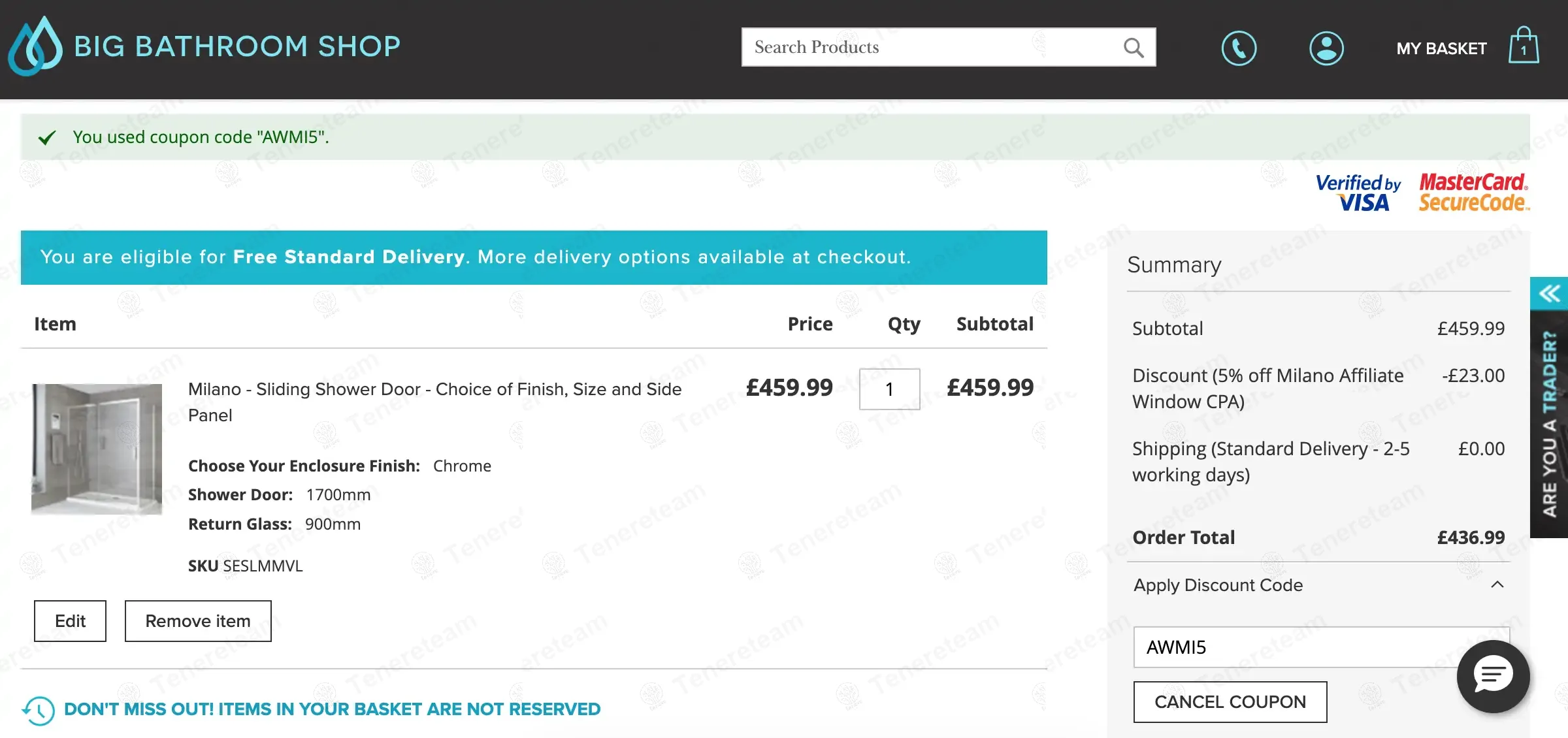This screenshot has height=738, width=1568.
Task: Open the user account icon
Action: click(x=1326, y=48)
